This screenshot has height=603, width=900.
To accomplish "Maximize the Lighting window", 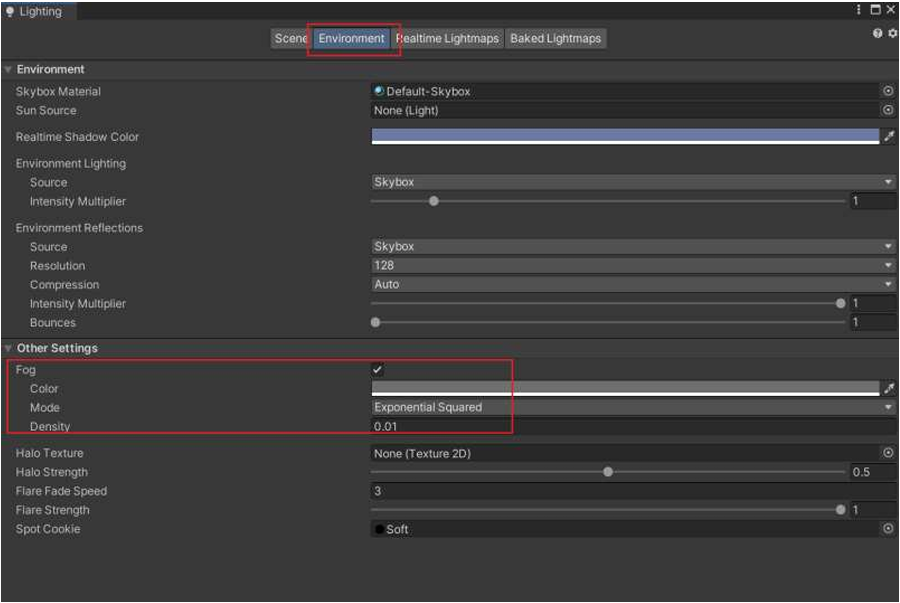I will 875,9.
